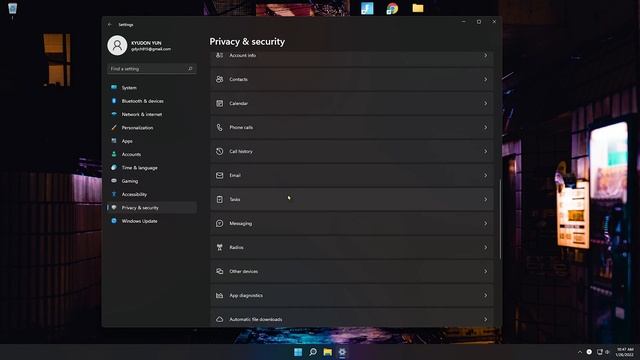Click the Account info icon
The image size is (640, 360).
220,55
